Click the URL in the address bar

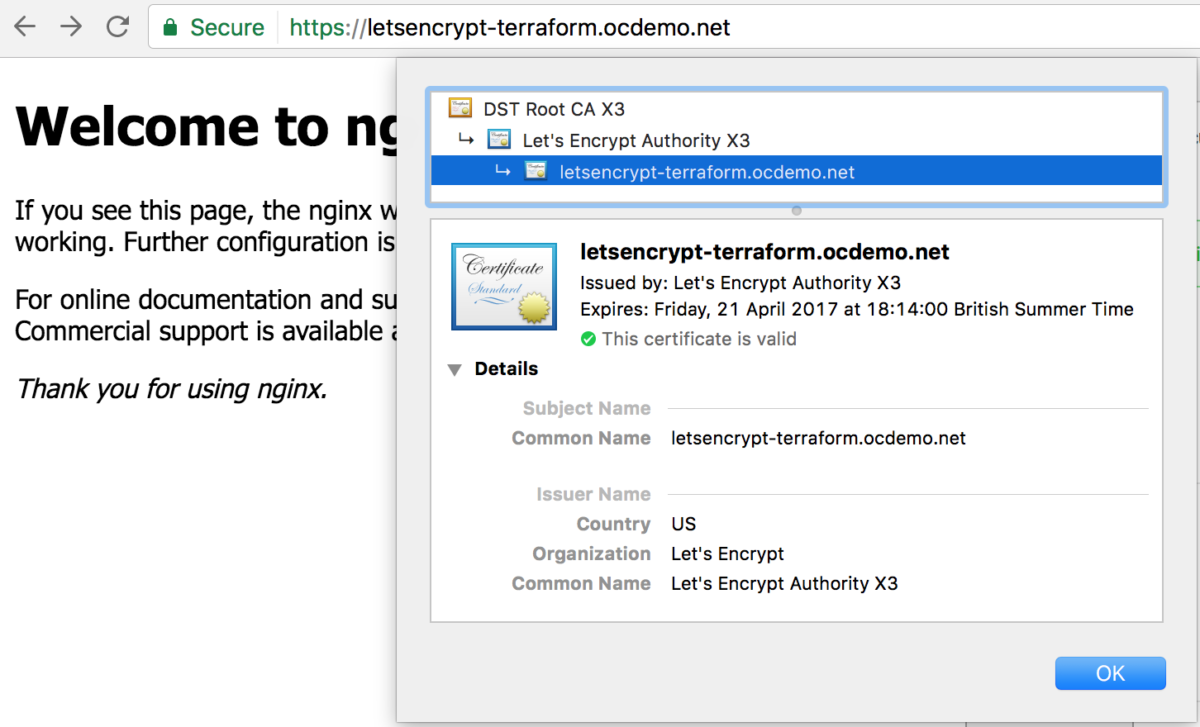click(510, 27)
